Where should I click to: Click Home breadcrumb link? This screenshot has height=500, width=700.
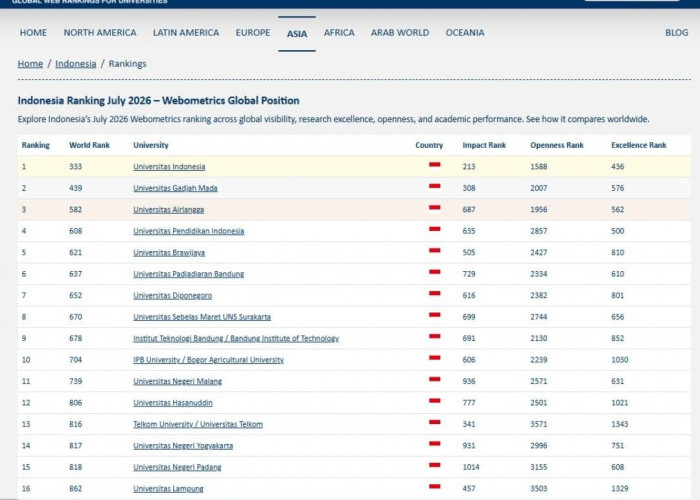pos(30,64)
